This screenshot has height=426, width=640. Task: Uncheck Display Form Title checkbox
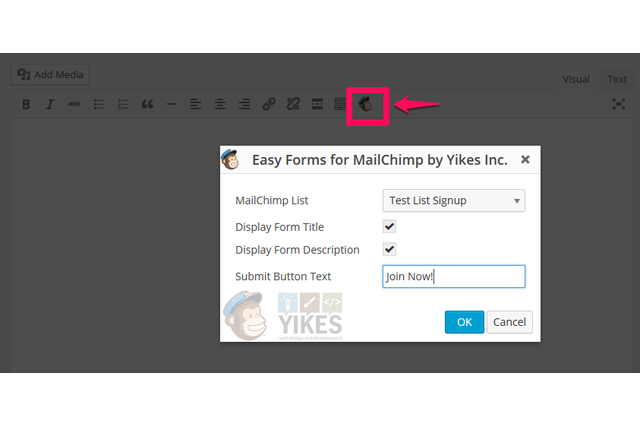click(x=389, y=226)
